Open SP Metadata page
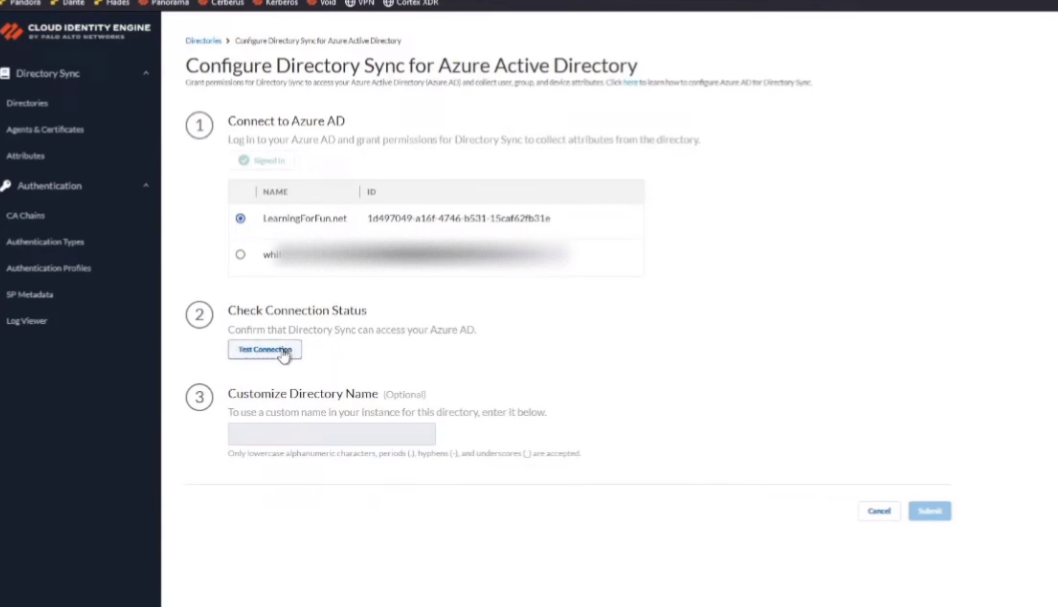The height and width of the screenshot is (607, 1058). coord(30,295)
